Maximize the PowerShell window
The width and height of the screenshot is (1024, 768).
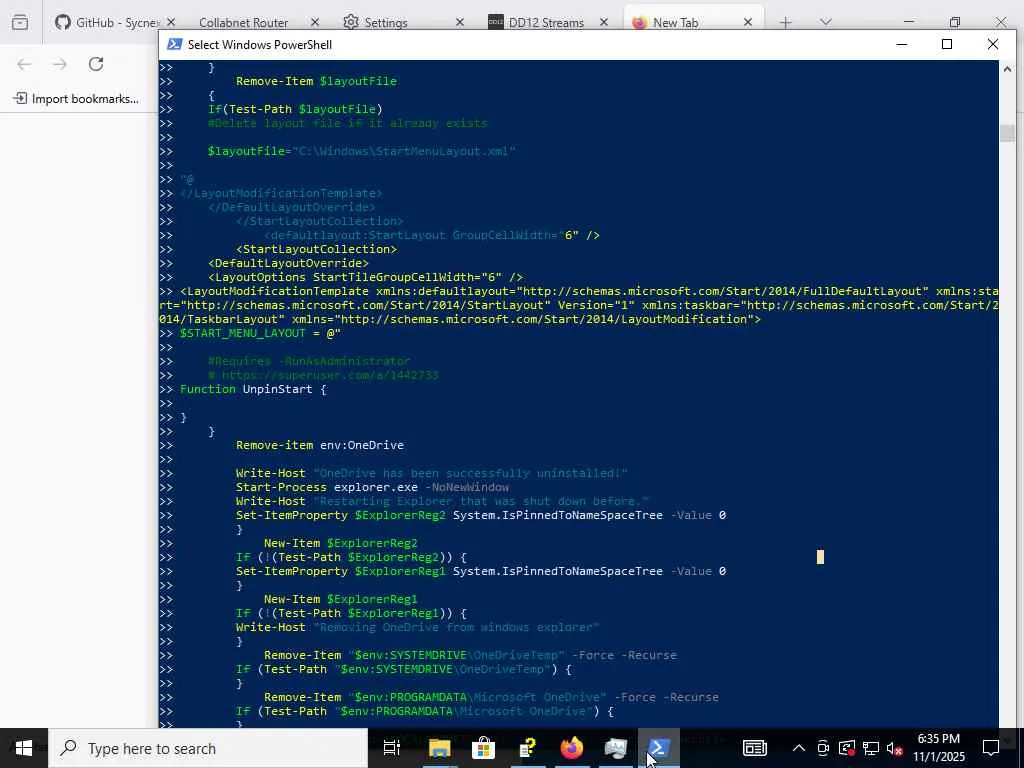[947, 44]
